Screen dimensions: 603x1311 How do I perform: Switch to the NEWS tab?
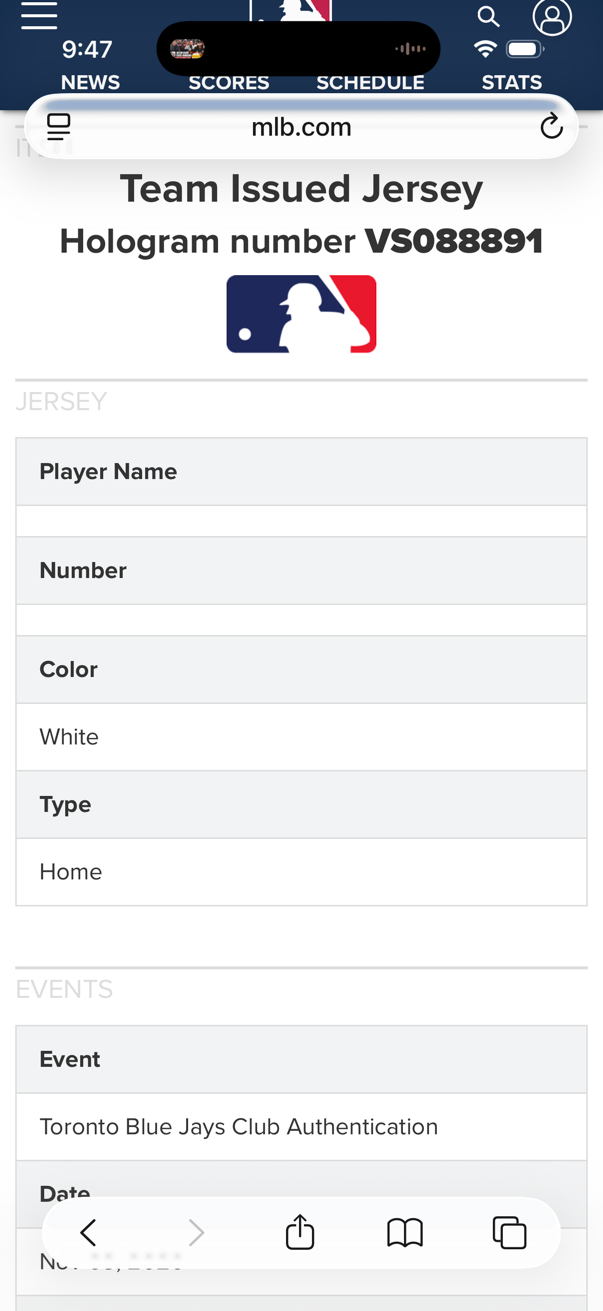click(90, 83)
